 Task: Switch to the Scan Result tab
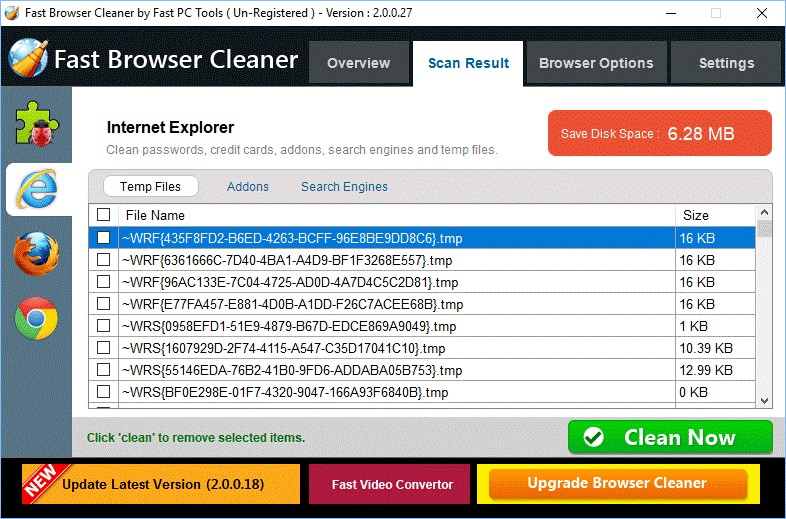[468, 63]
